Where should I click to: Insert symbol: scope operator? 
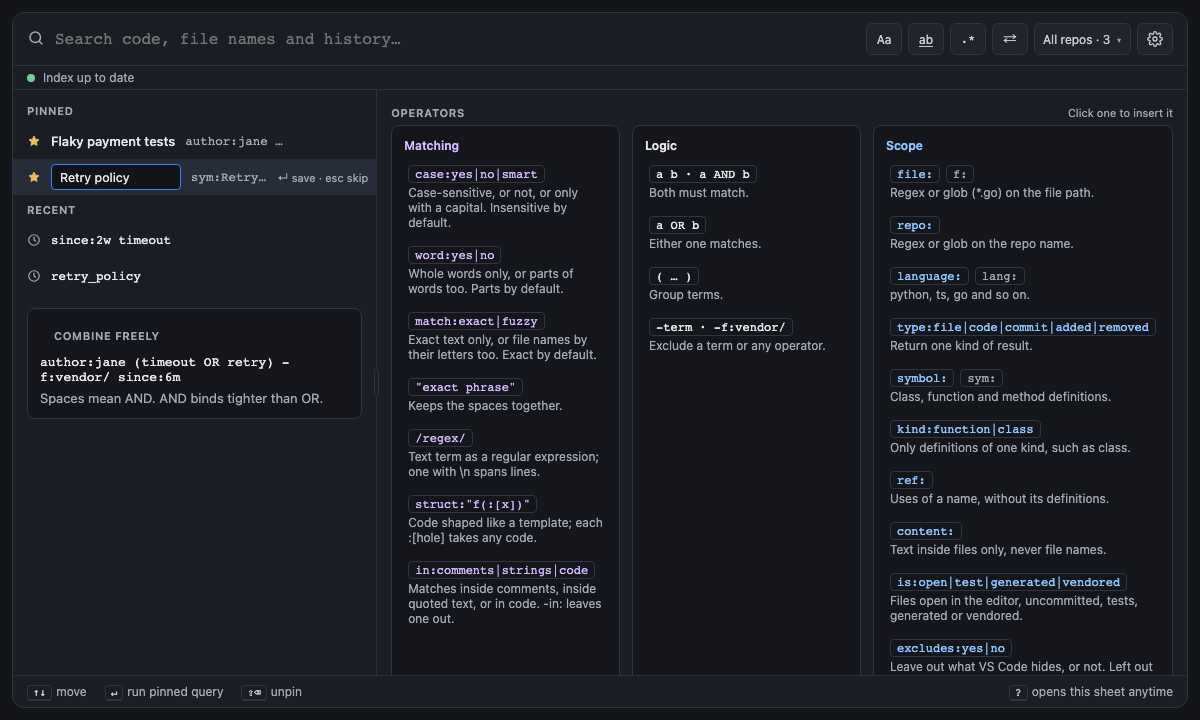[x=922, y=378]
